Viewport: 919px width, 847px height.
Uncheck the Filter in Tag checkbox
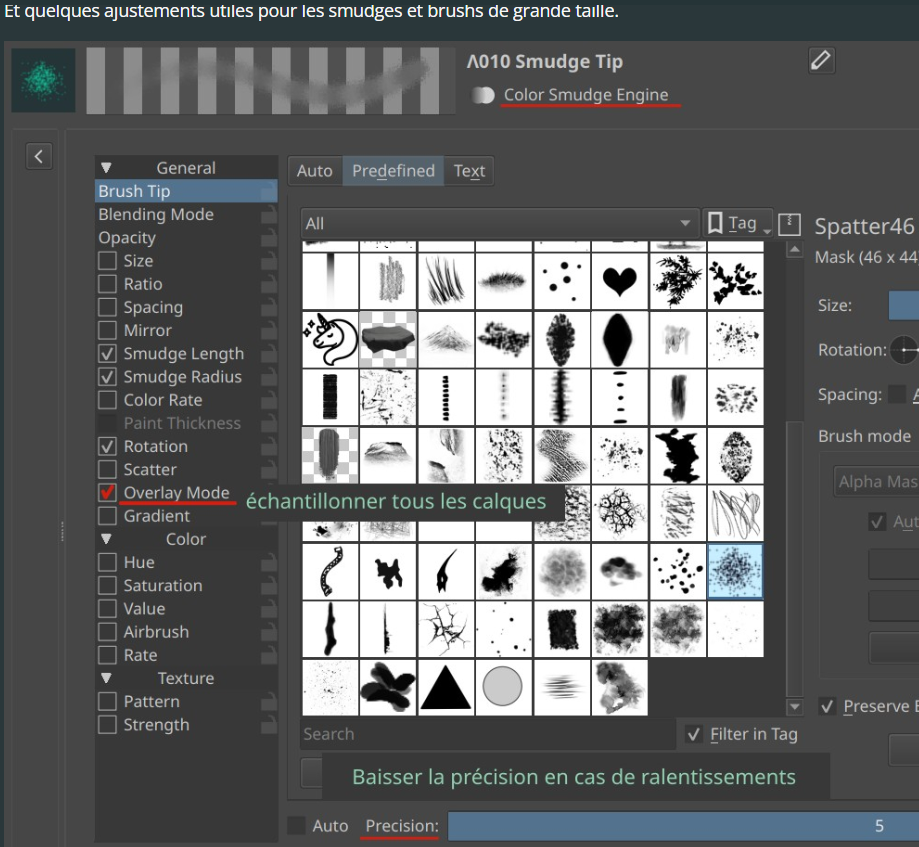694,735
